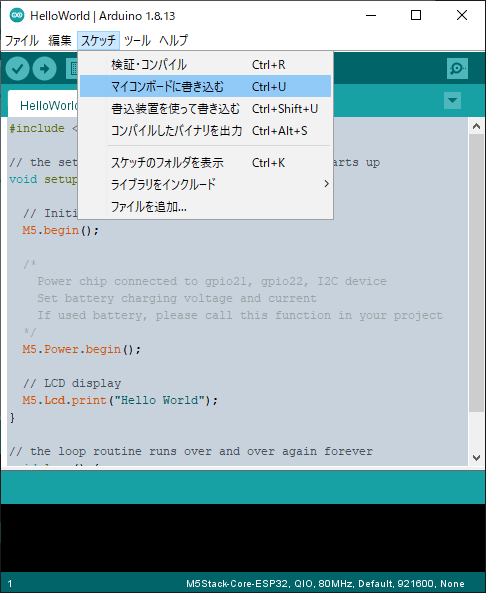Viewport: 486px width, 593px height.
Task: Choose 検証・コンパイル menu entry
Action: coord(205,65)
